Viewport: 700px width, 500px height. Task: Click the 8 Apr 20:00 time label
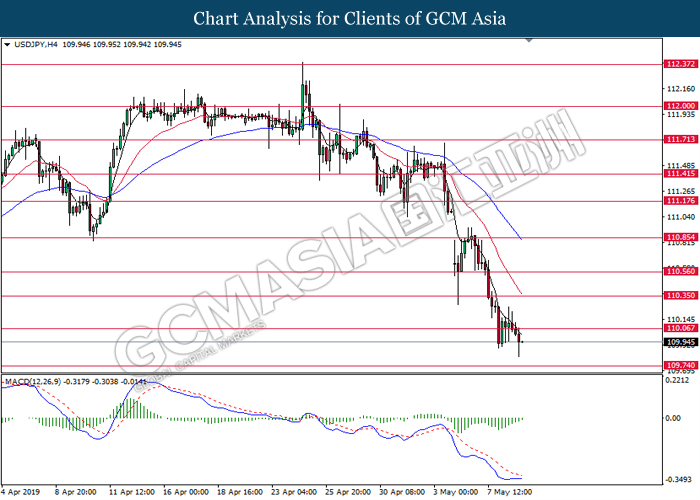tap(75, 492)
